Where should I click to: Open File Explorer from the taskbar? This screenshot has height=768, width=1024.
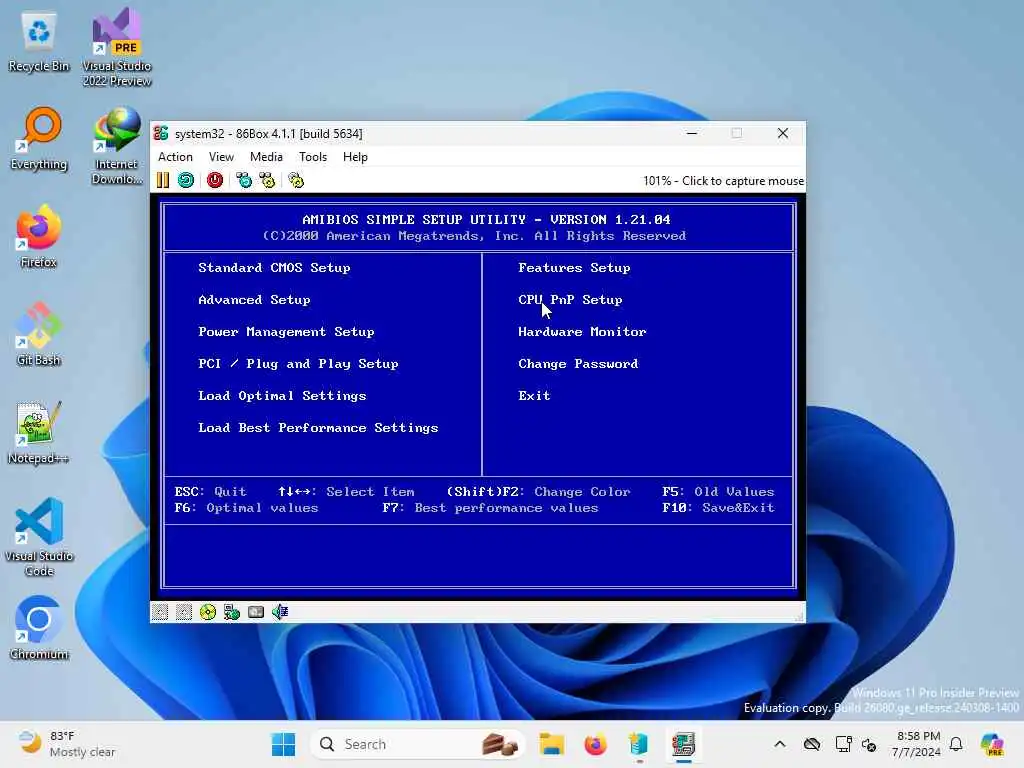click(x=552, y=744)
